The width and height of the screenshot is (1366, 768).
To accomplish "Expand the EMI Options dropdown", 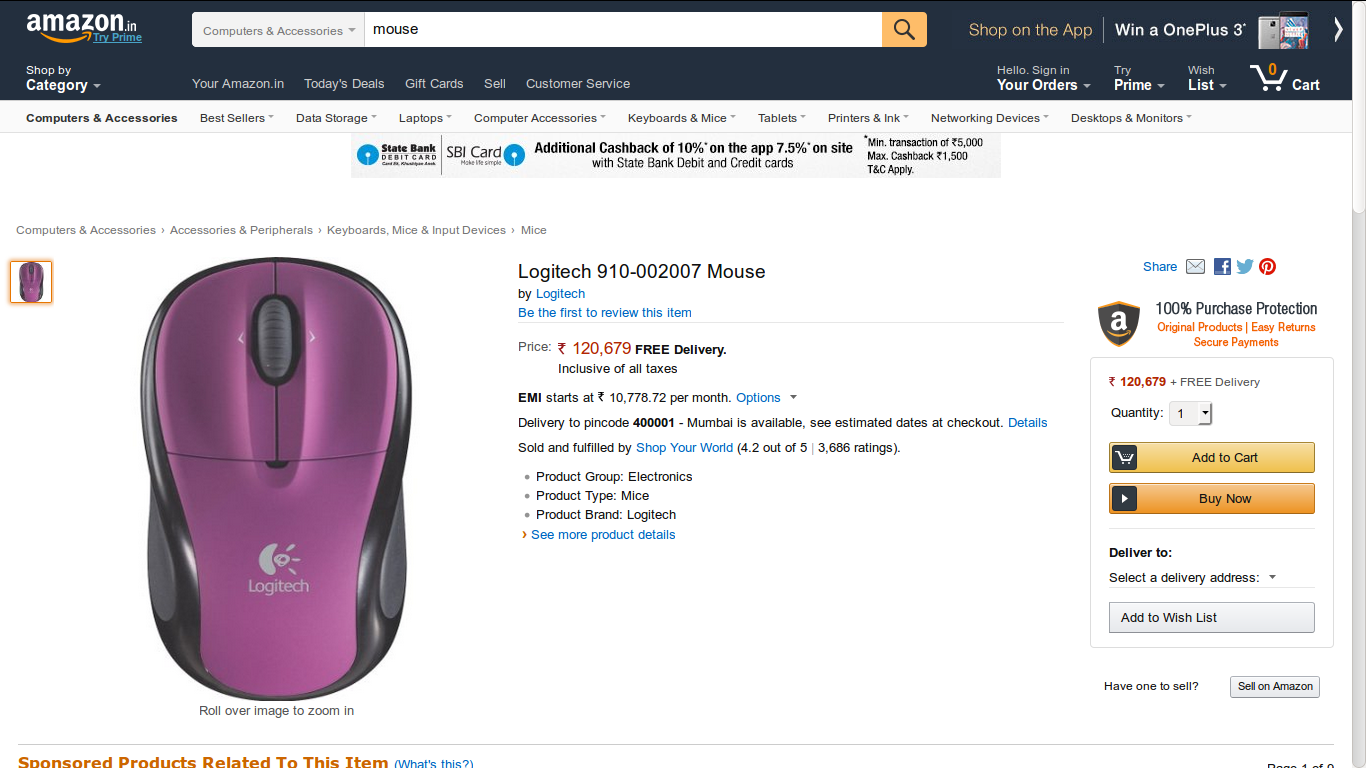I will [x=766, y=398].
